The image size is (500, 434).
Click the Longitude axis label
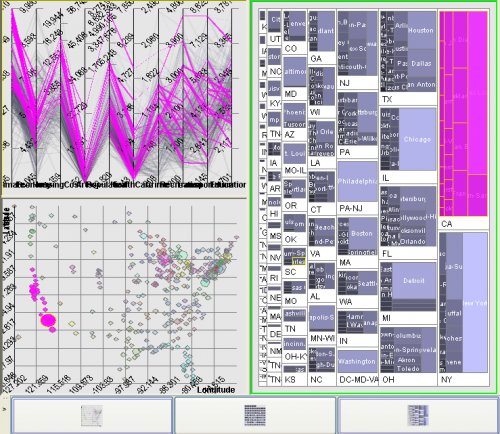[216, 390]
